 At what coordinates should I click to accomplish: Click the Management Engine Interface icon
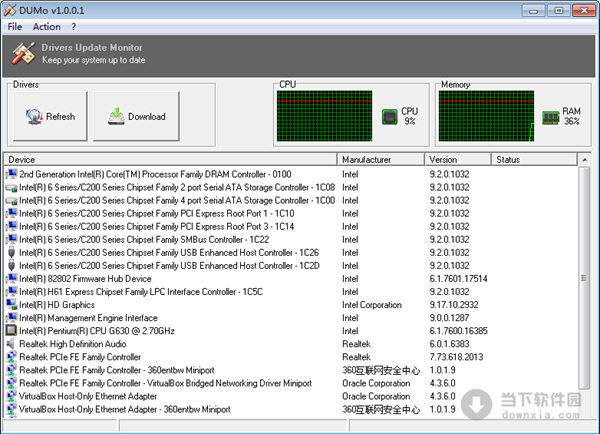[12, 318]
